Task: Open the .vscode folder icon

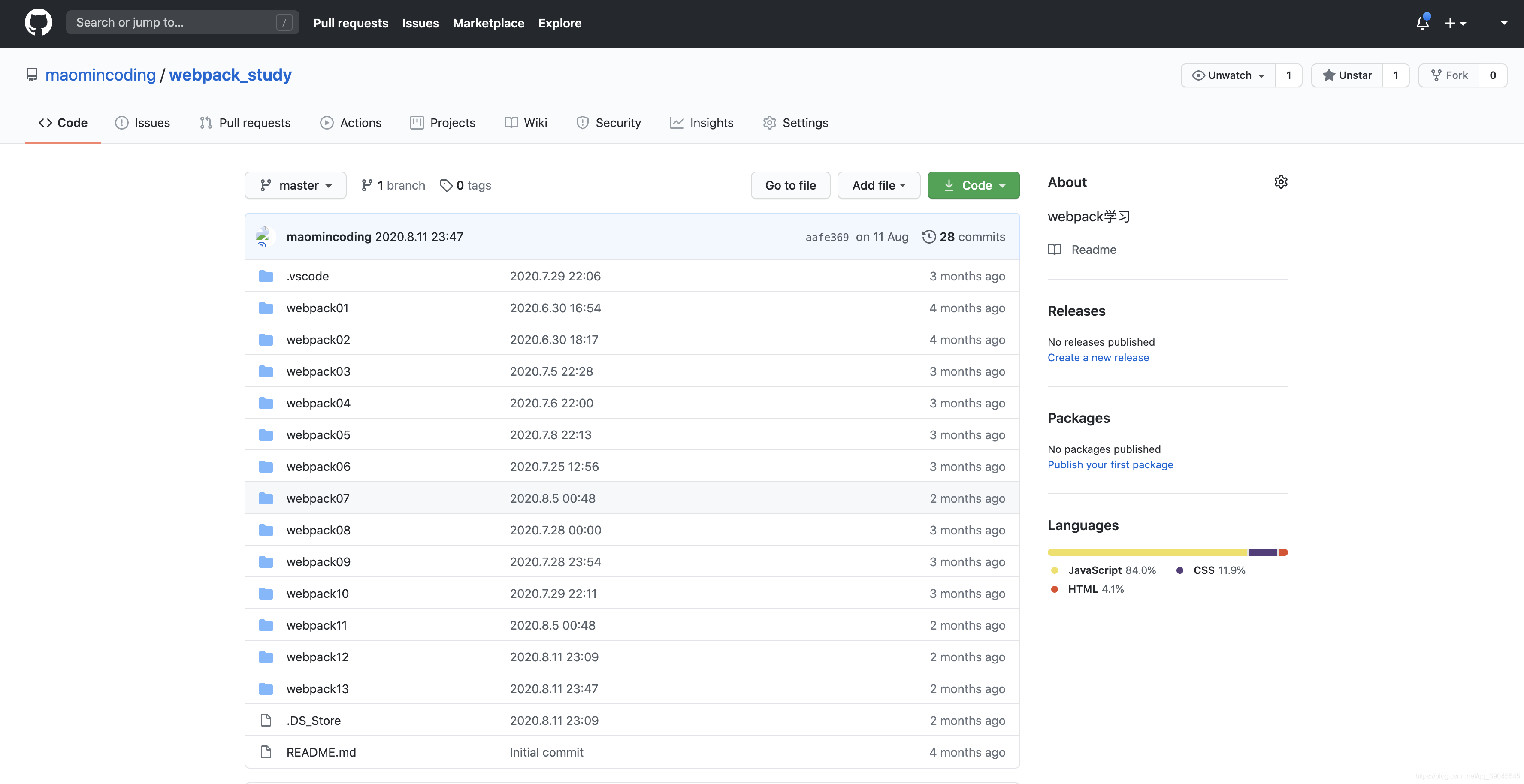Action: [x=266, y=276]
